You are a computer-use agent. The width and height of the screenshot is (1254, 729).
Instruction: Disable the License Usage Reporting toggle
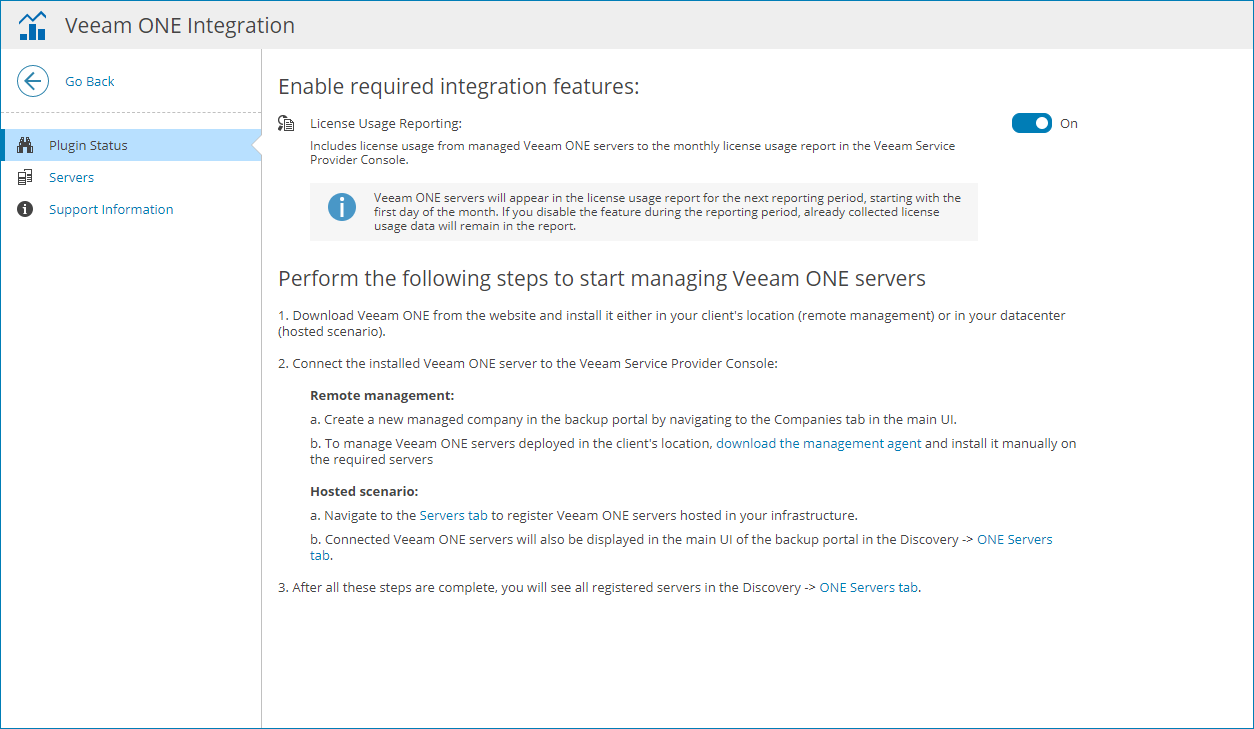point(1031,124)
